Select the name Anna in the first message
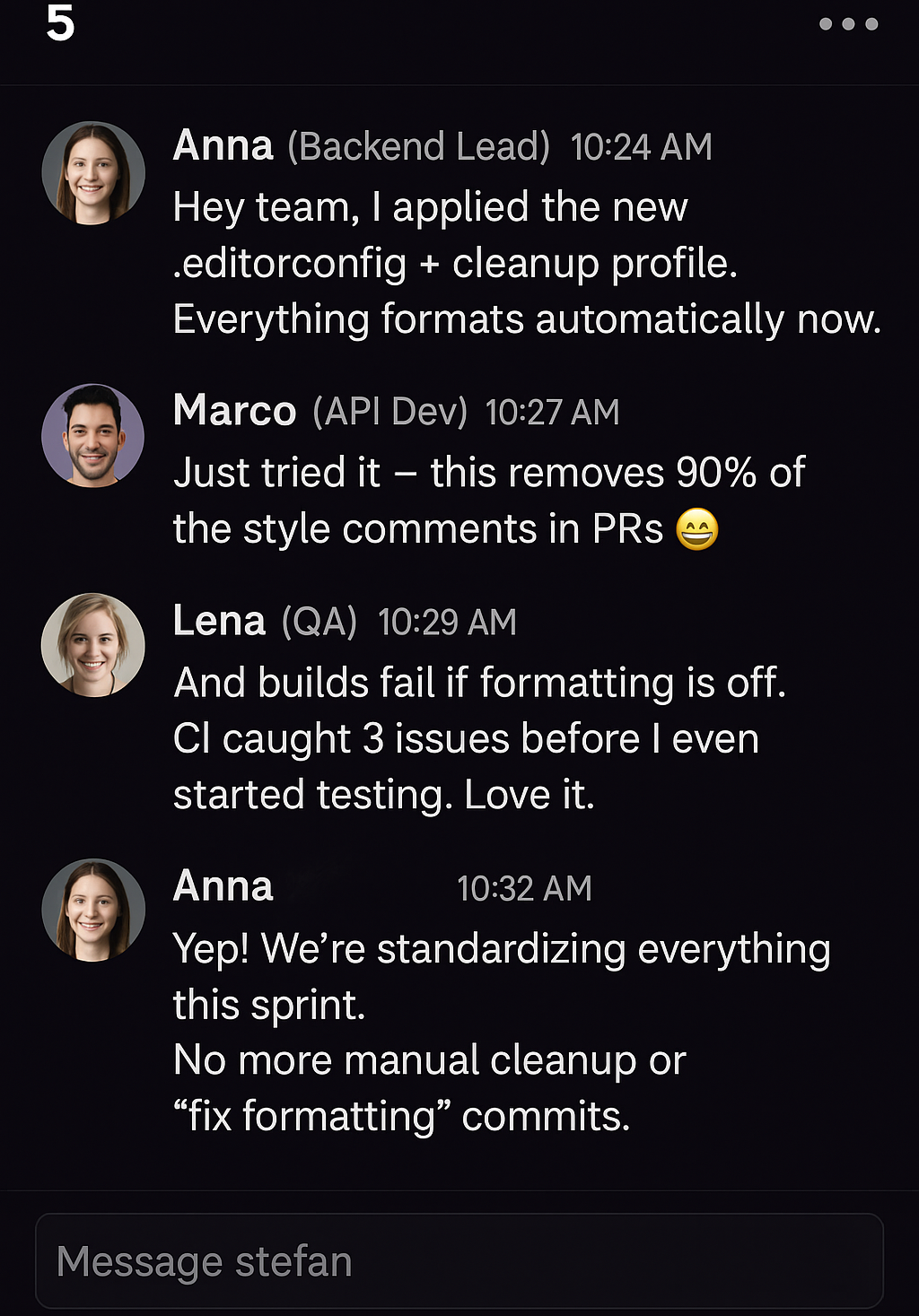 coord(223,145)
